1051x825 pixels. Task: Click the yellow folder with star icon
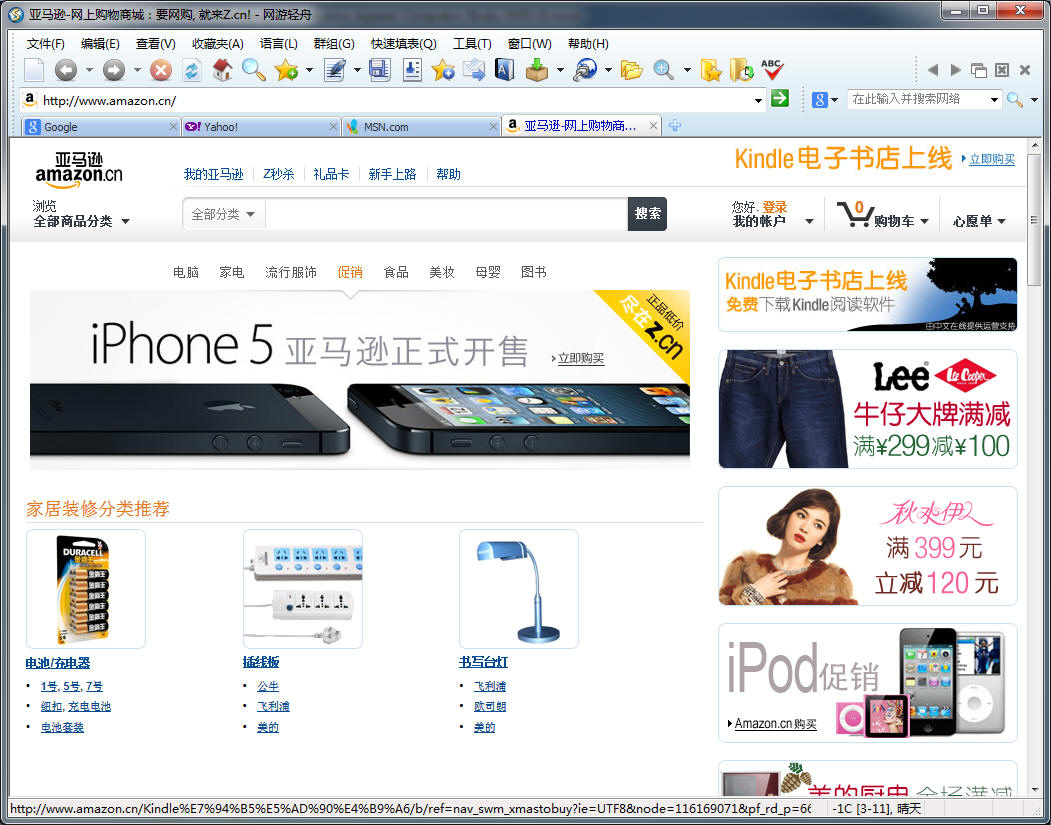[x=710, y=70]
